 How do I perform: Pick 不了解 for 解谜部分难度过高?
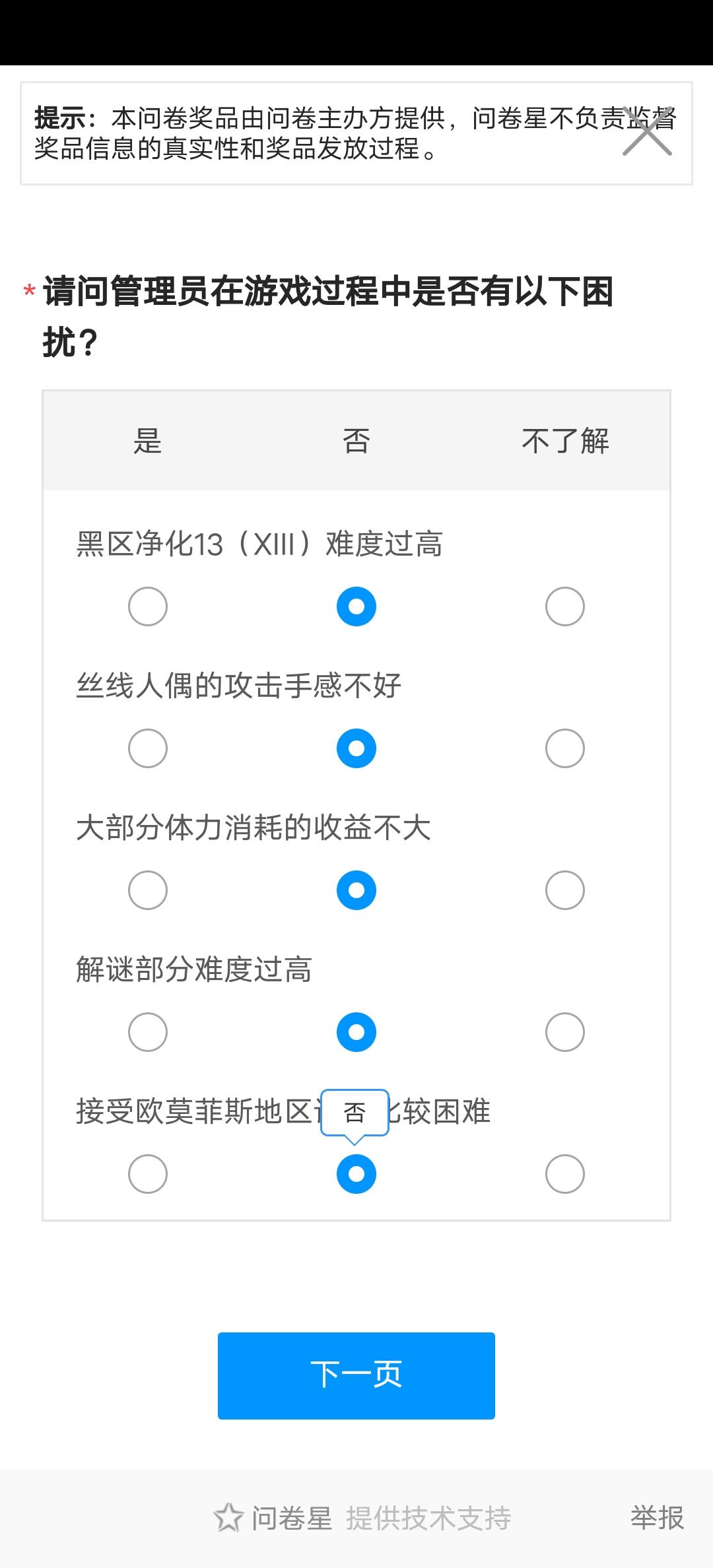click(x=564, y=1032)
